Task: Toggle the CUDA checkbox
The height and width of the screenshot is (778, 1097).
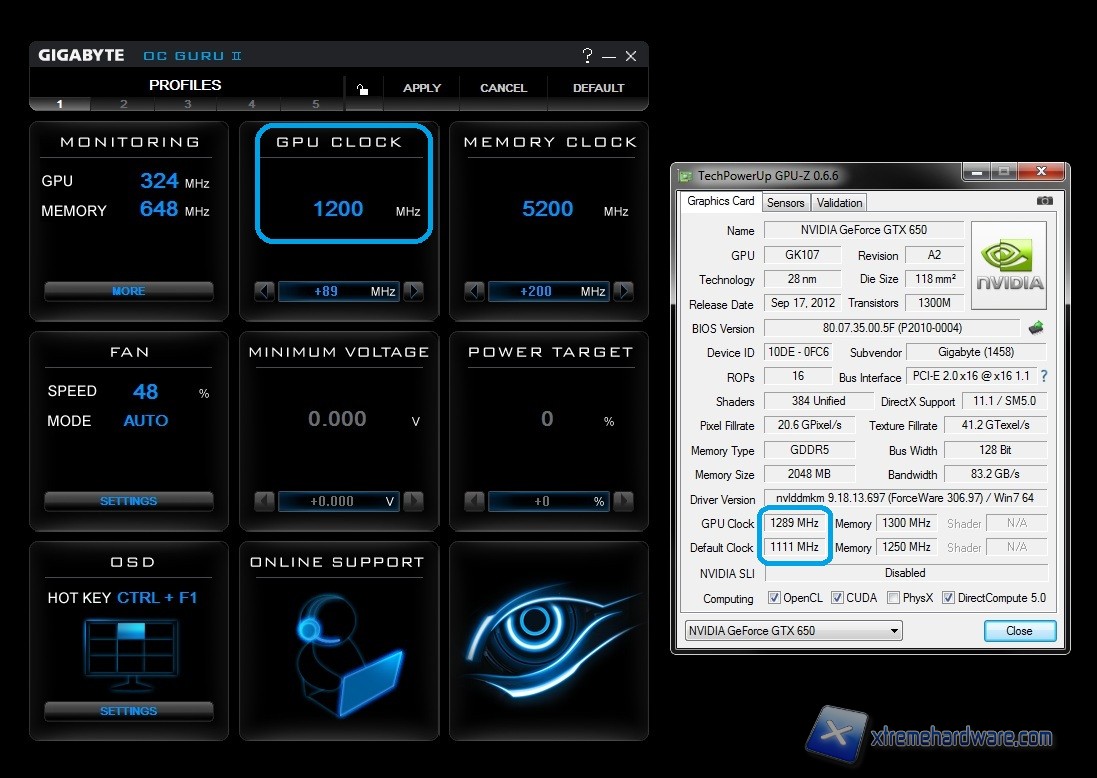Action: 837,598
